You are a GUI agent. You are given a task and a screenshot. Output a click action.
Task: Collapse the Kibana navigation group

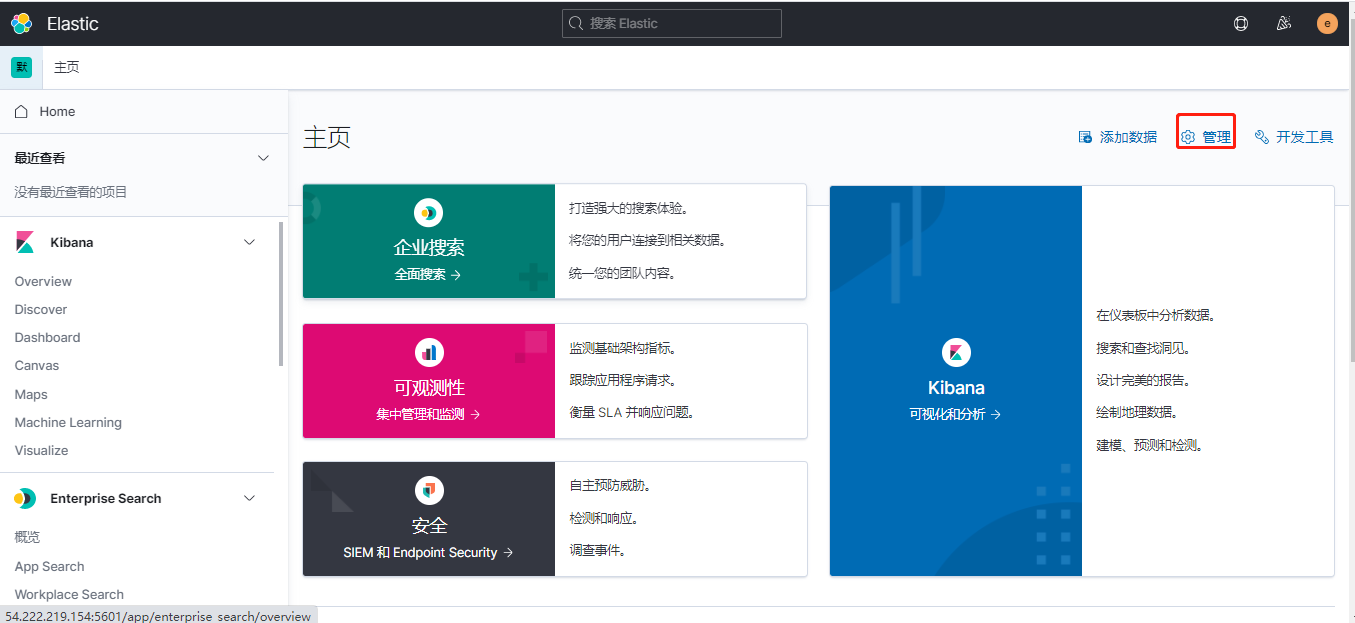tap(250, 243)
